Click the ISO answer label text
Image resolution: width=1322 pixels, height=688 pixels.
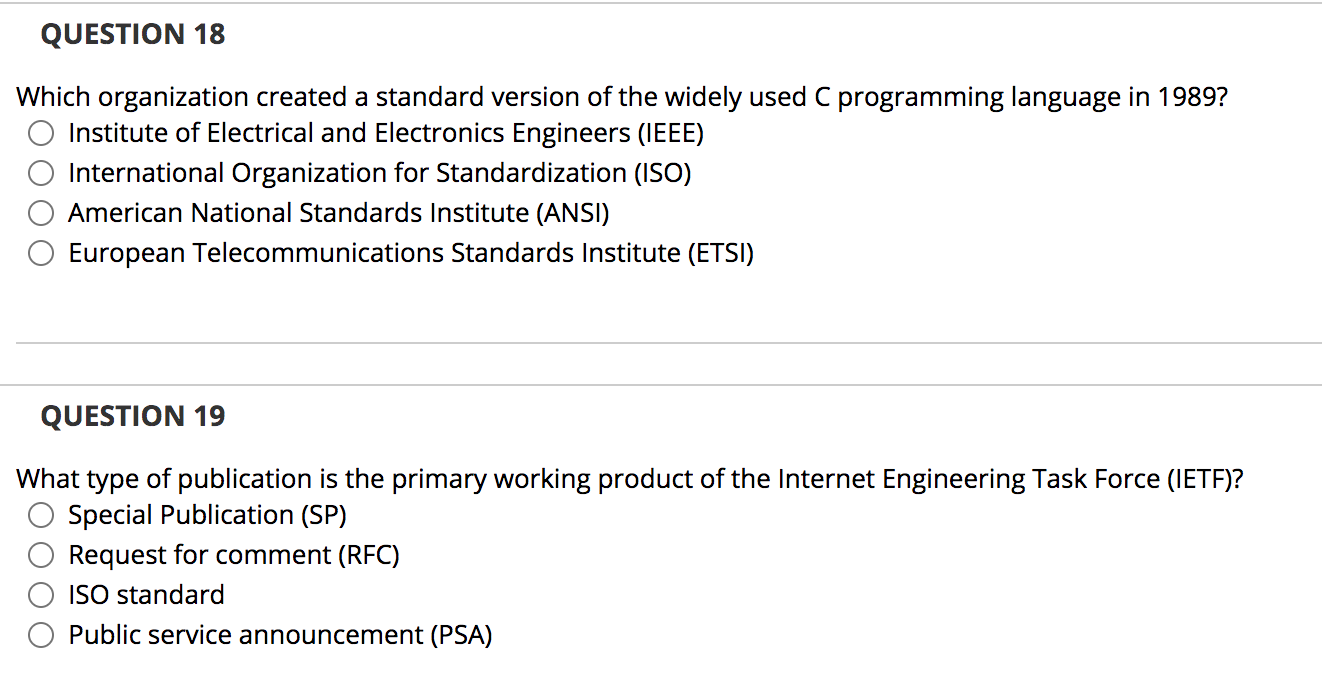[380, 172]
